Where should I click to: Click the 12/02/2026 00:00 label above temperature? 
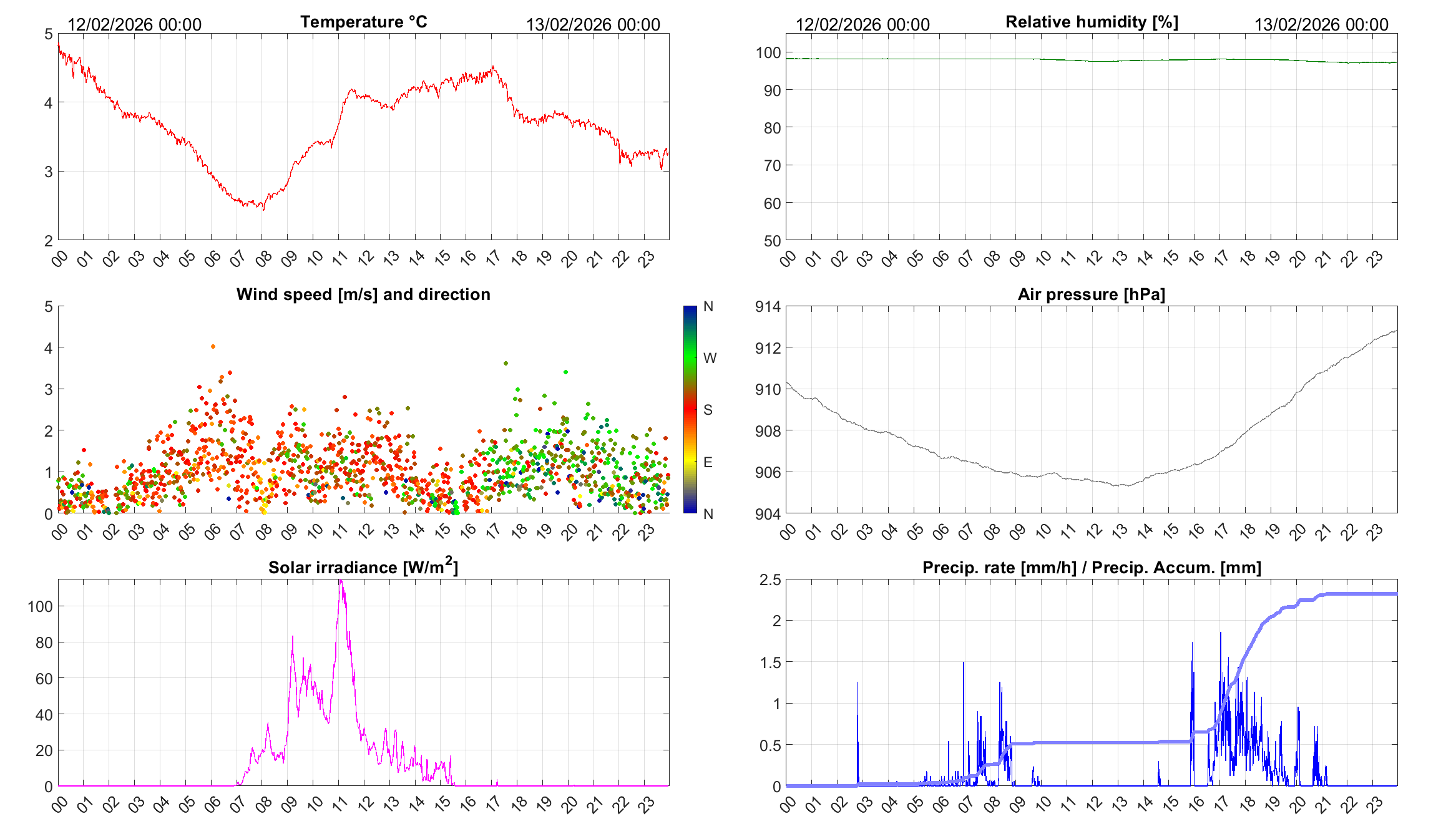coord(134,24)
